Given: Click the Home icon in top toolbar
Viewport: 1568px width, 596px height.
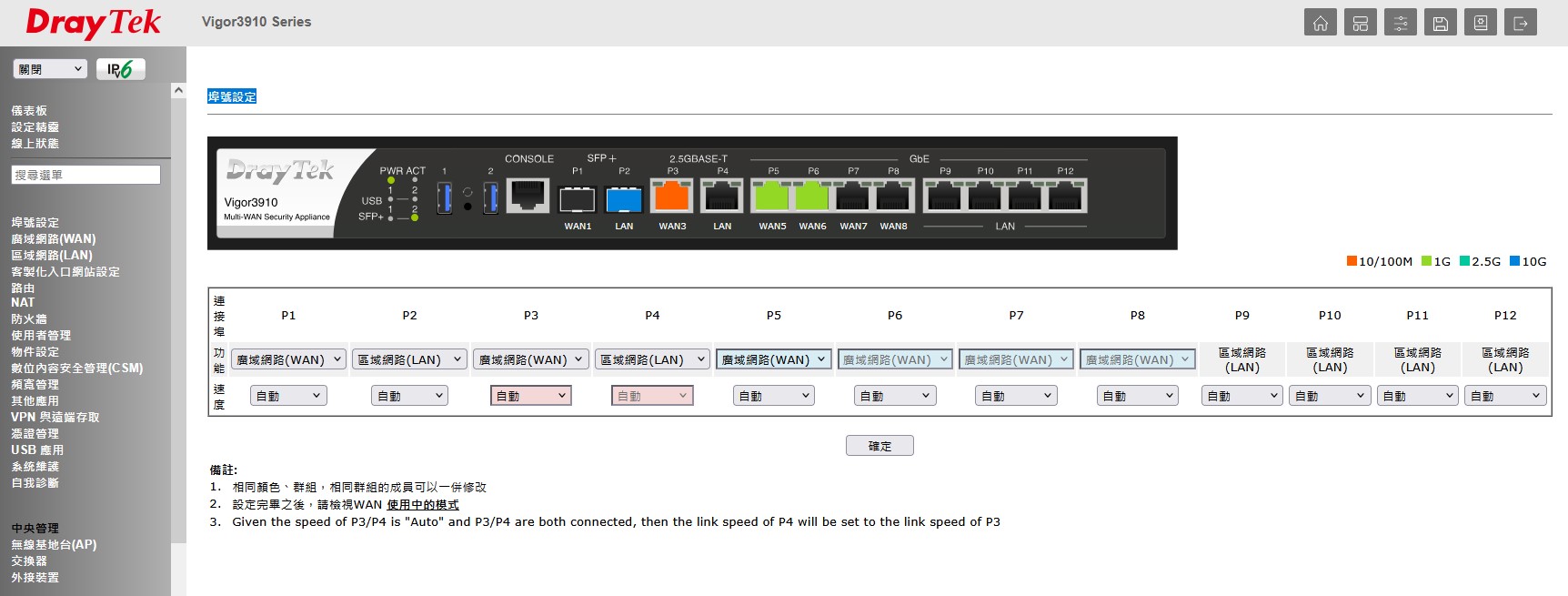Looking at the screenshot, I should pos(1320,23).
